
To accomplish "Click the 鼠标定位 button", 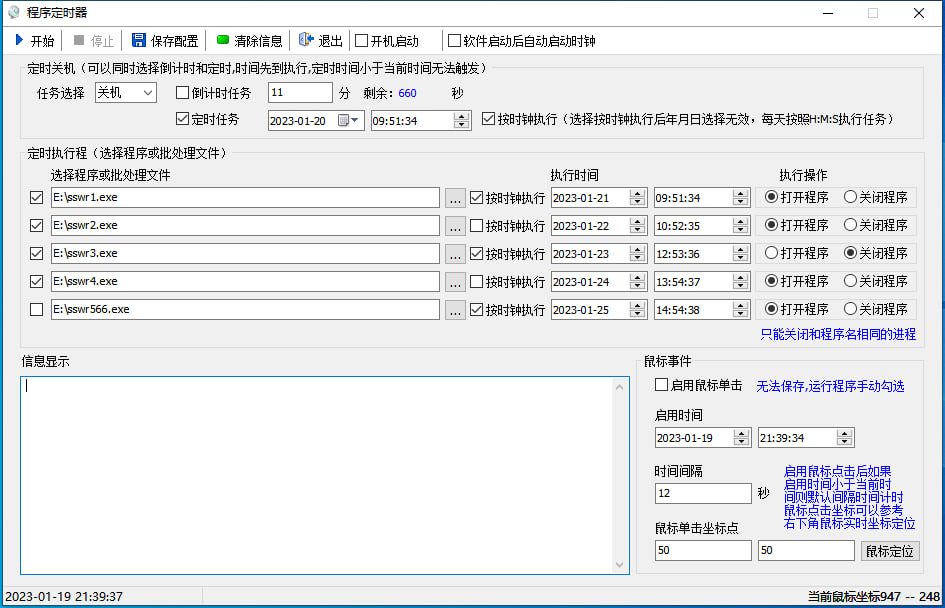I will [889, 551].
